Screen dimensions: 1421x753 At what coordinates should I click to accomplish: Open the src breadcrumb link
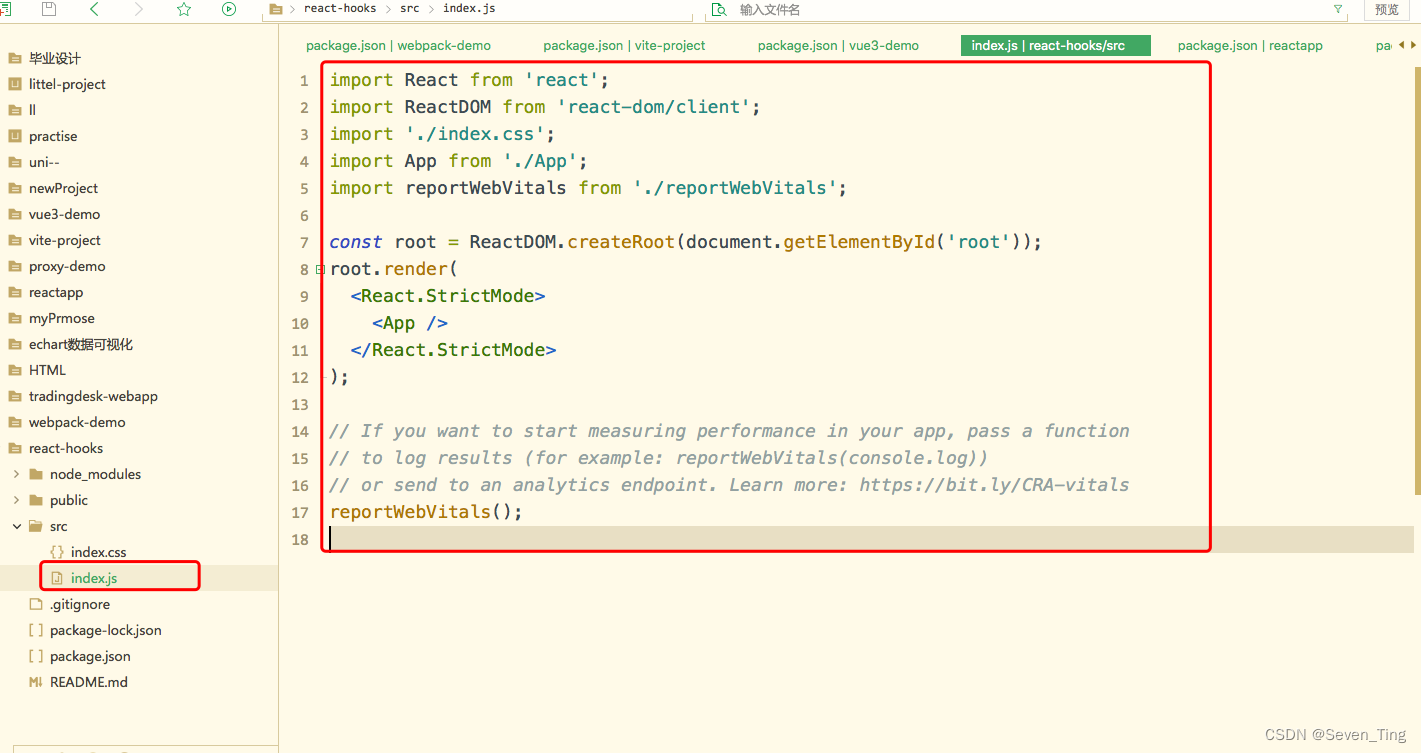click(x=409, y=9)
